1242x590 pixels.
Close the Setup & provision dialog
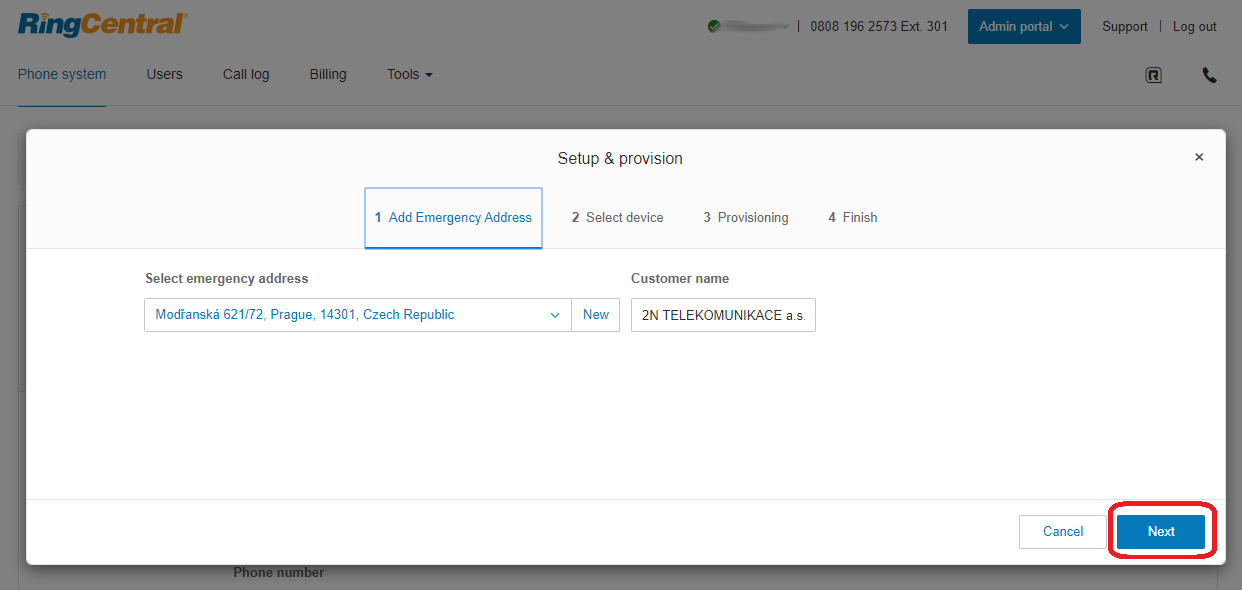point(1199,157)
